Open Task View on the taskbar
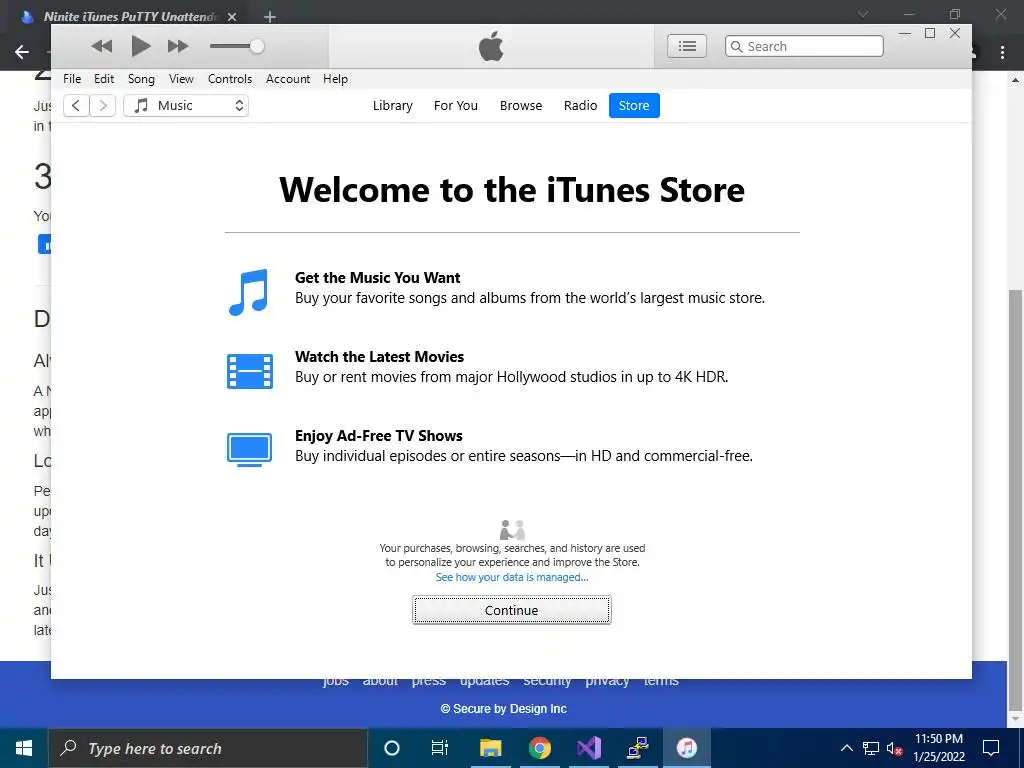 pos(440,748)
